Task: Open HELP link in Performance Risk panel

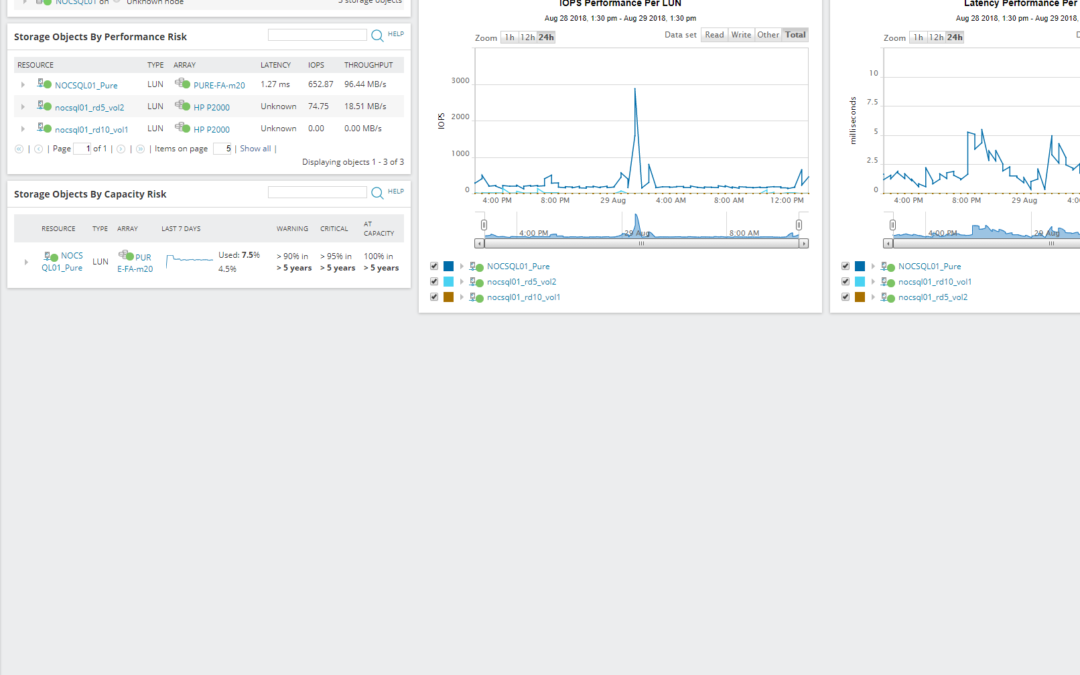Action: pyautogui.click(x=396, y=34)
